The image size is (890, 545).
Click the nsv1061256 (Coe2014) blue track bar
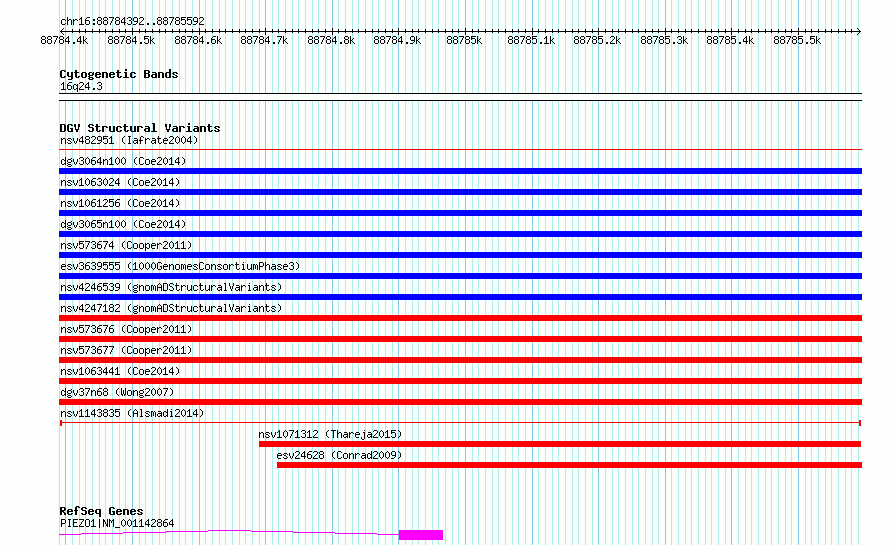click(460, 213)
